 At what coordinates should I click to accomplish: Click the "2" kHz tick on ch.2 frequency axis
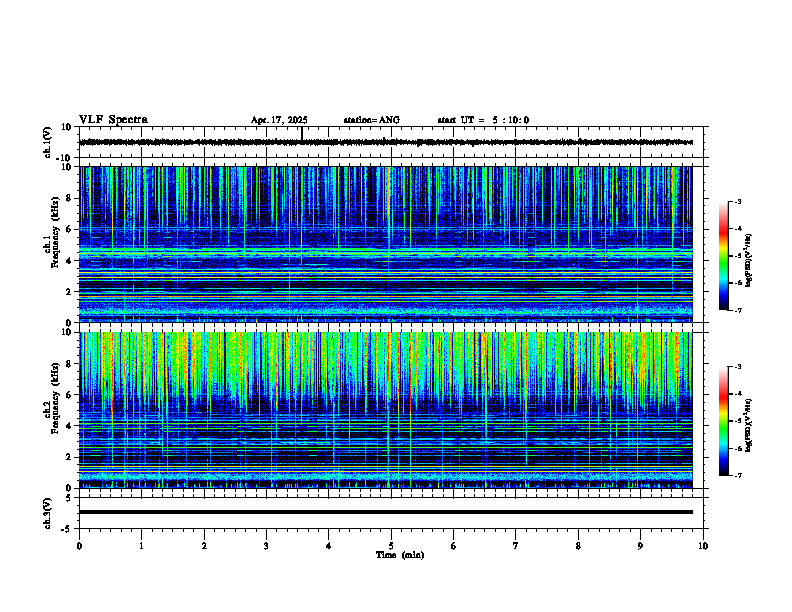pyautogui.click(x=69, y=457)
